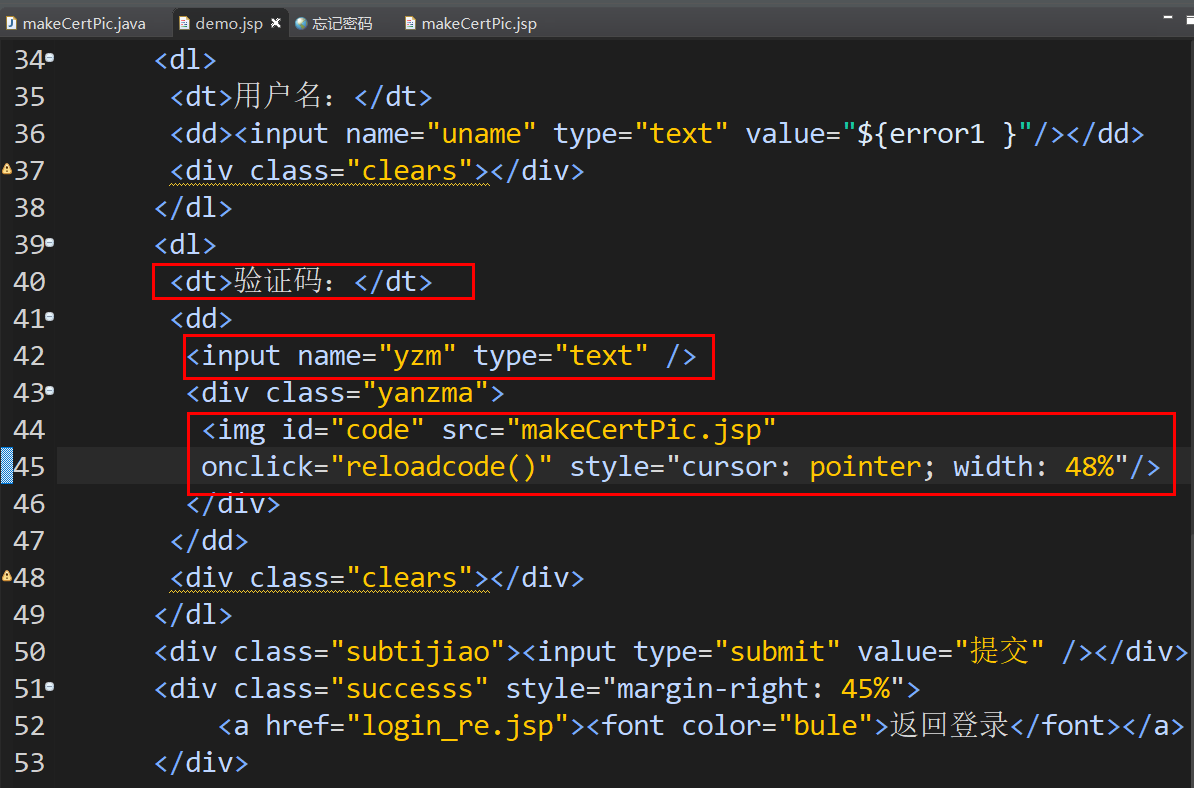
Task: Click "clears" class value on line 37
Action: click(x=410, y=171)
